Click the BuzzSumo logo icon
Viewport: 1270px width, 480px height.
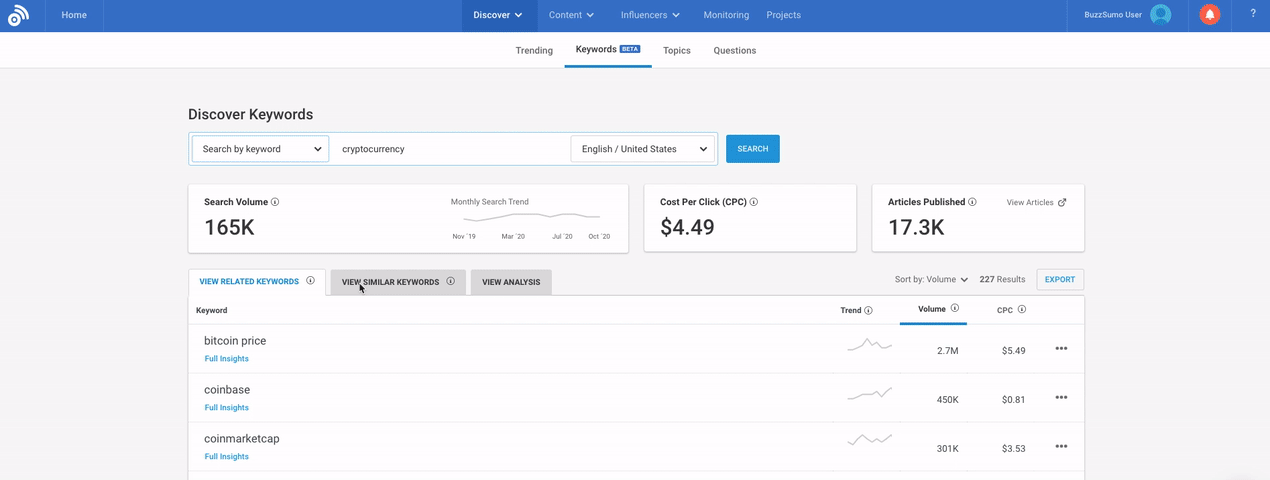click(x=18, y=15)
